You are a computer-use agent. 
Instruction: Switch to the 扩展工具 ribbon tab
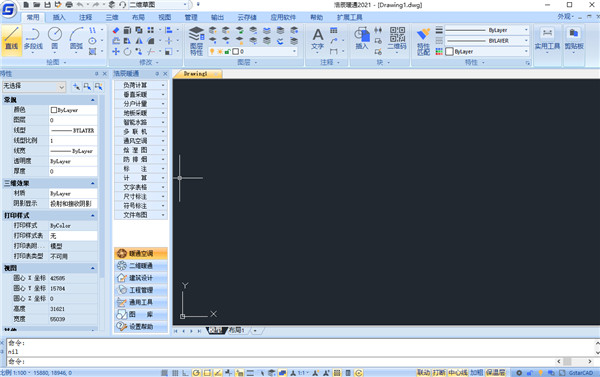coord(349,17)
